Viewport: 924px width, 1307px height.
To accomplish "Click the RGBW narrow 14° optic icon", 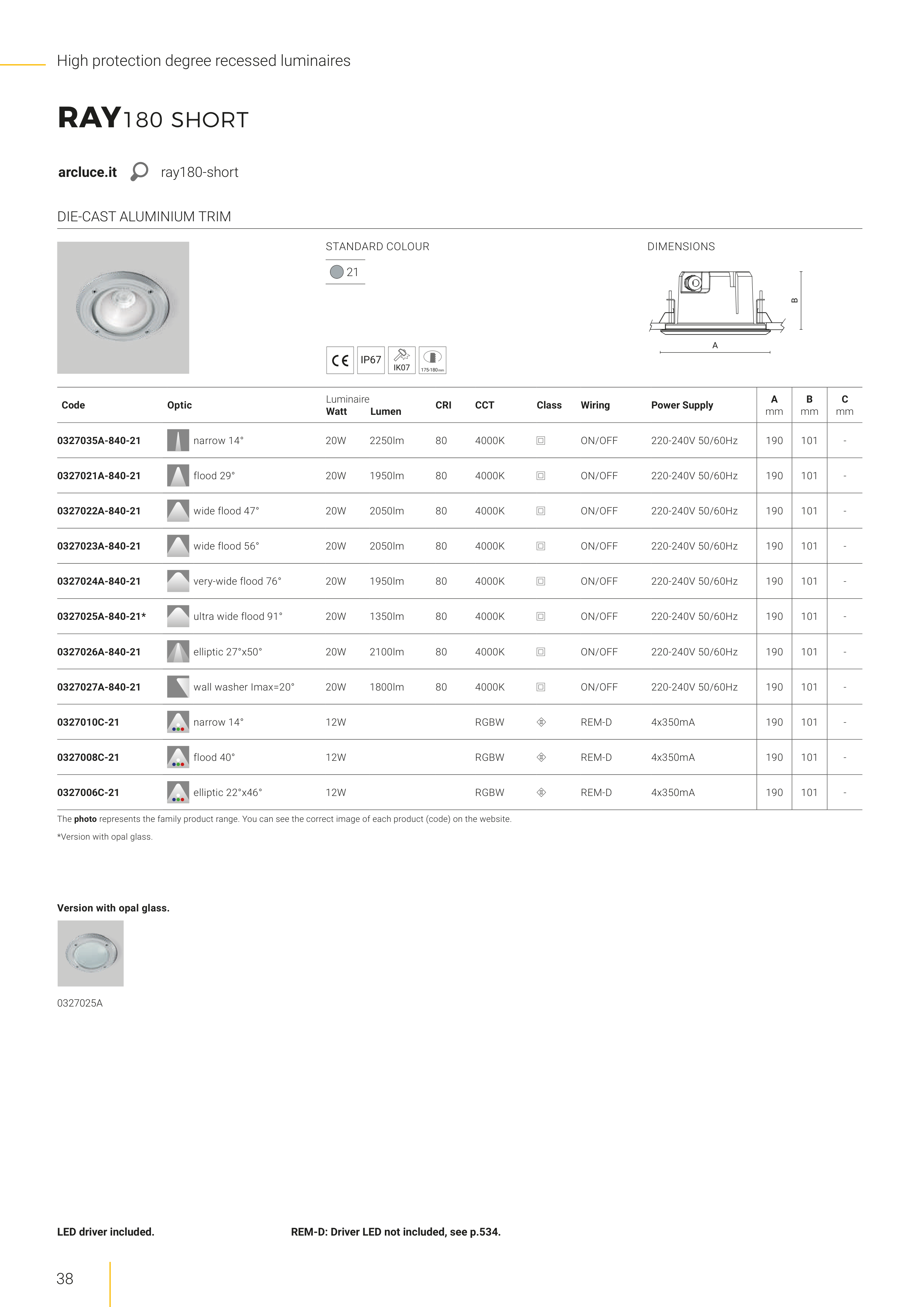I will click(x=178, y=722).
